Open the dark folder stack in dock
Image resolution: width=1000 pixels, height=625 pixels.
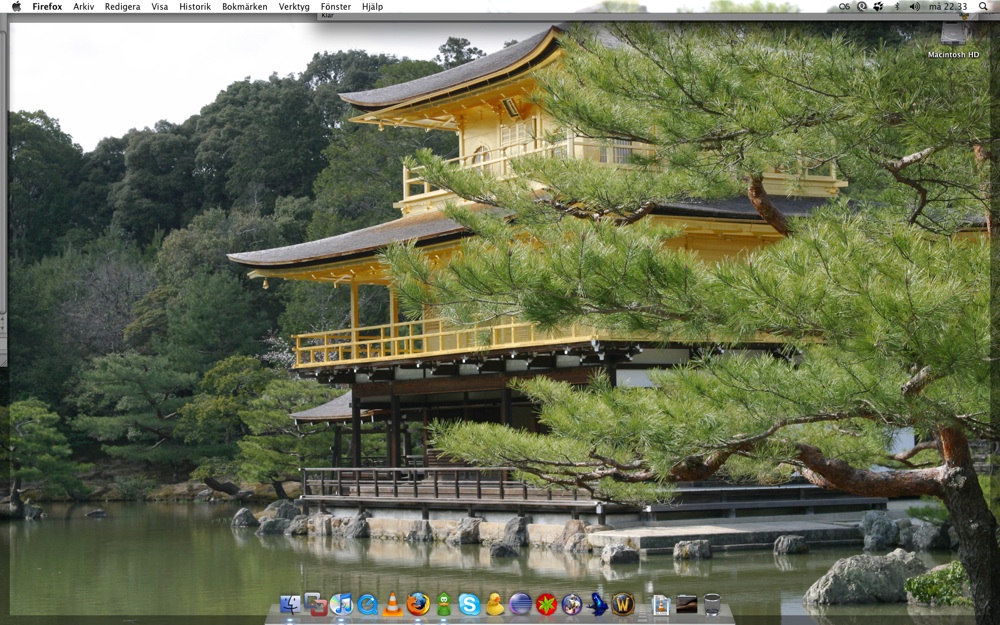(x=687, y=604)
